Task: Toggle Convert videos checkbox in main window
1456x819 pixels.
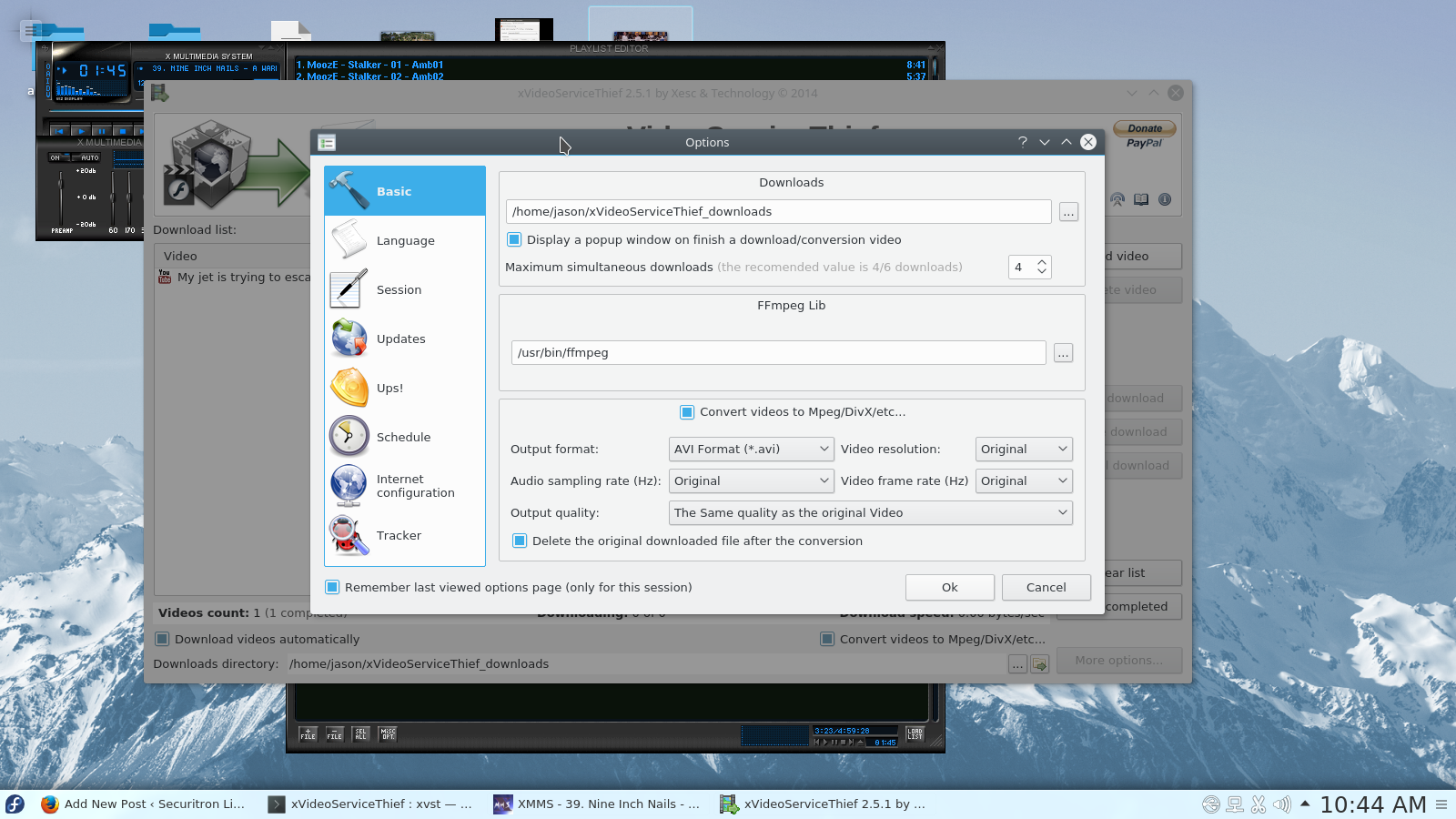Action: pos(827,639)
